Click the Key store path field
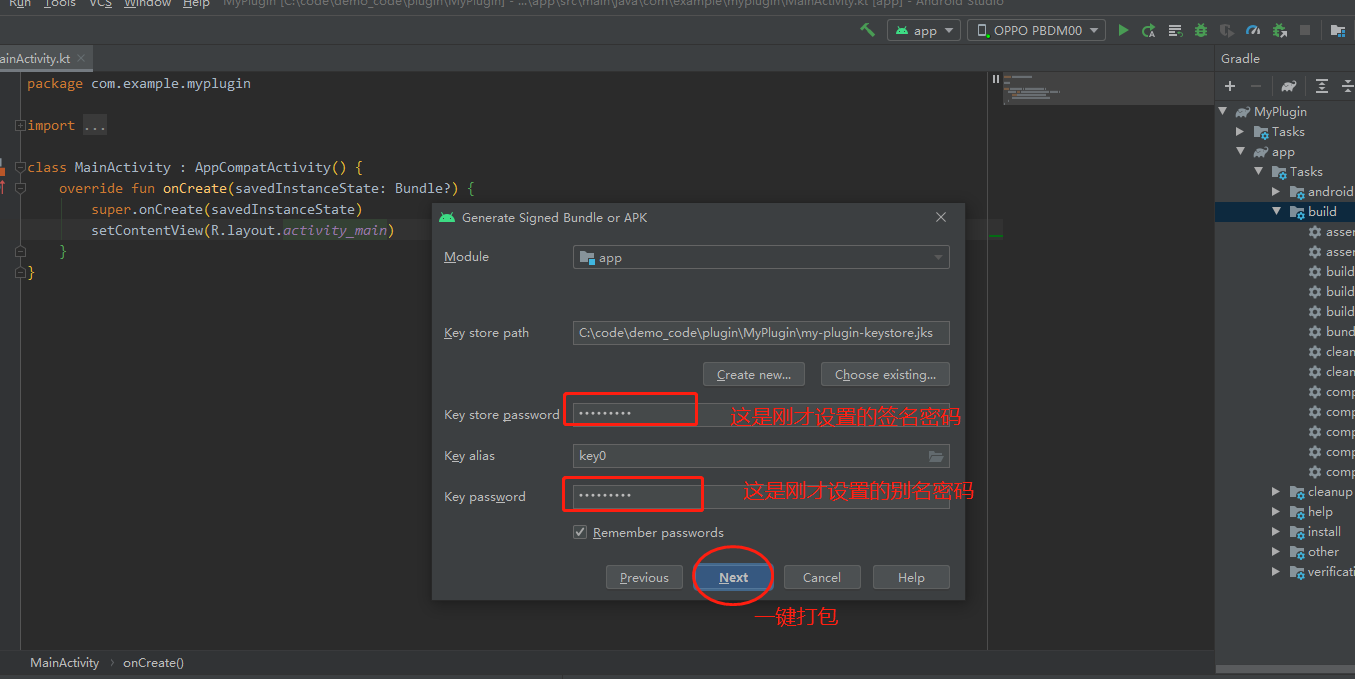1355x679 pixels. pyautogui.click(x=761, y=333)
